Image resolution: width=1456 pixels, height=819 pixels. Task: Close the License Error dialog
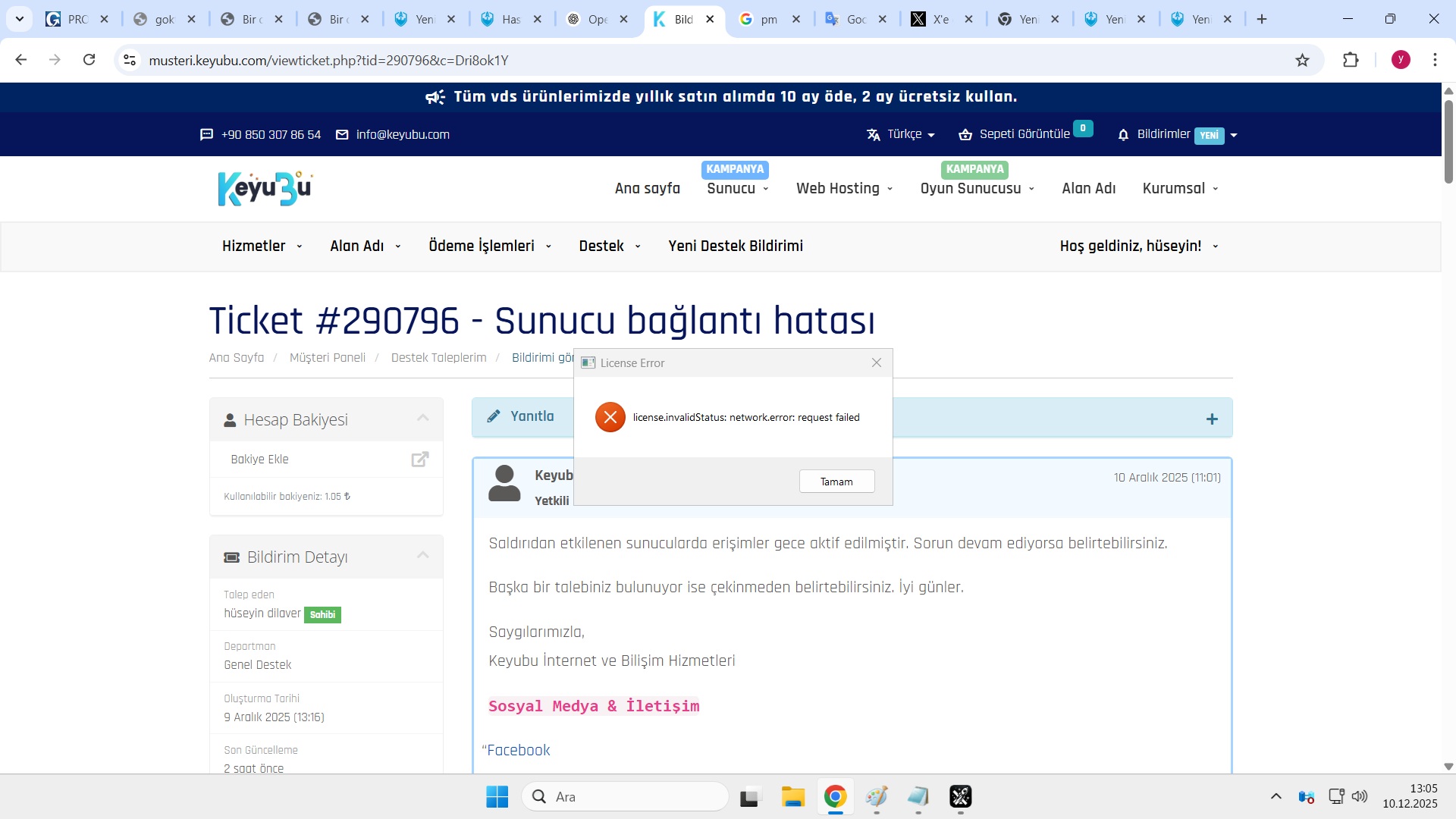tap(877, 362)
